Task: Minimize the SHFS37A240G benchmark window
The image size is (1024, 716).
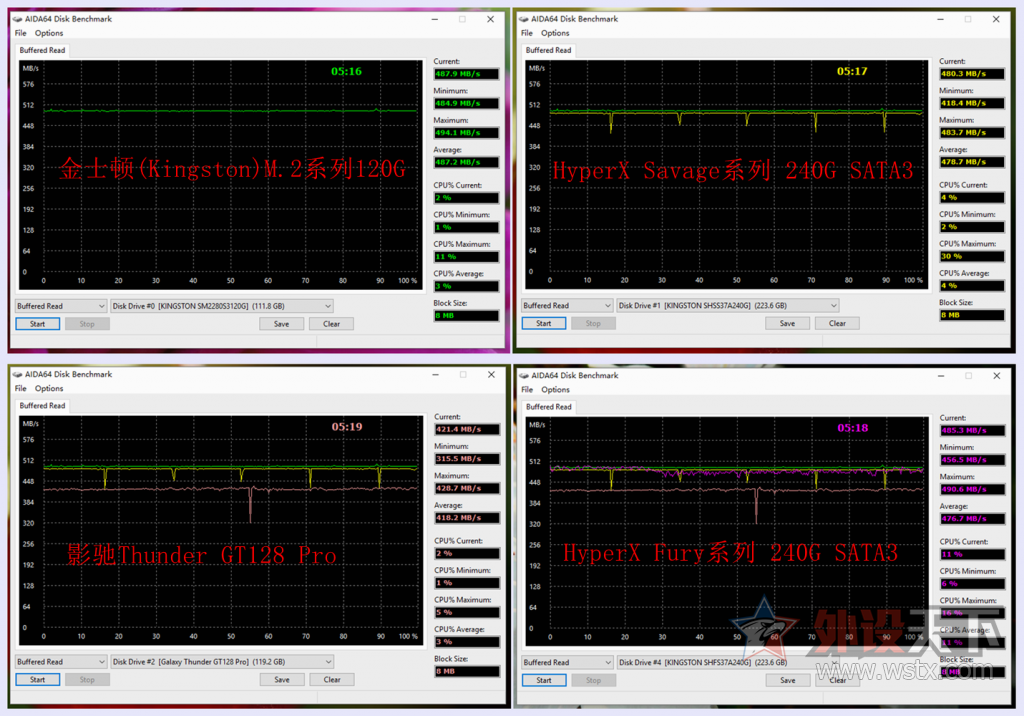Action: 941,376
